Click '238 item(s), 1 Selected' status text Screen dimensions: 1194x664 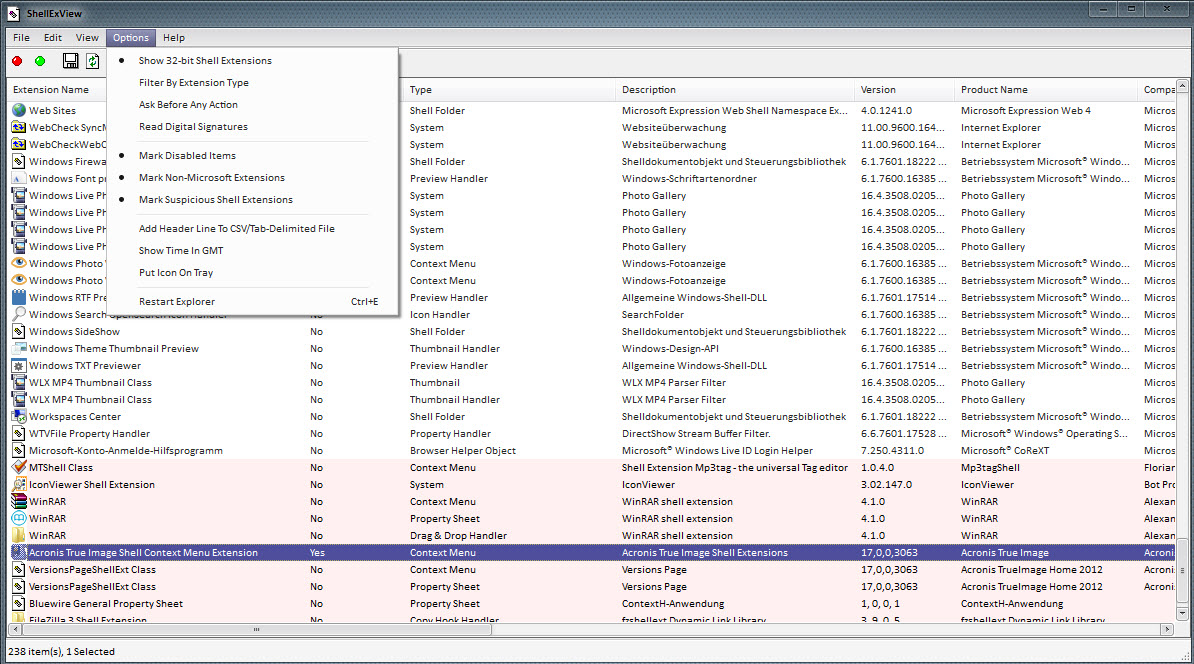click(x=62, y=652)
